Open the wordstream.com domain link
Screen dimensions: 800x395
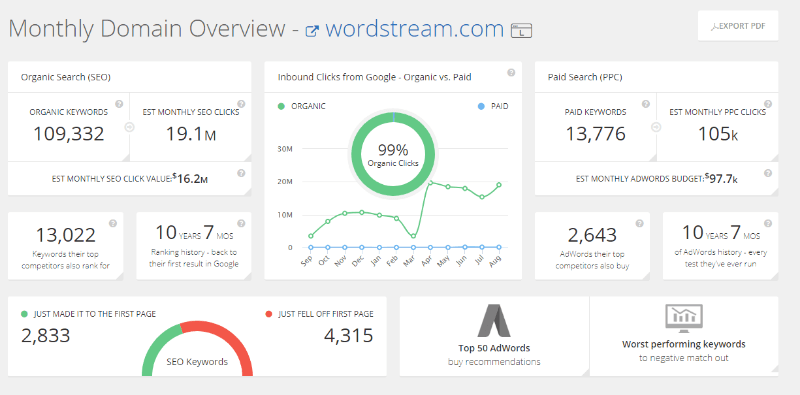(x=414, y=29)
